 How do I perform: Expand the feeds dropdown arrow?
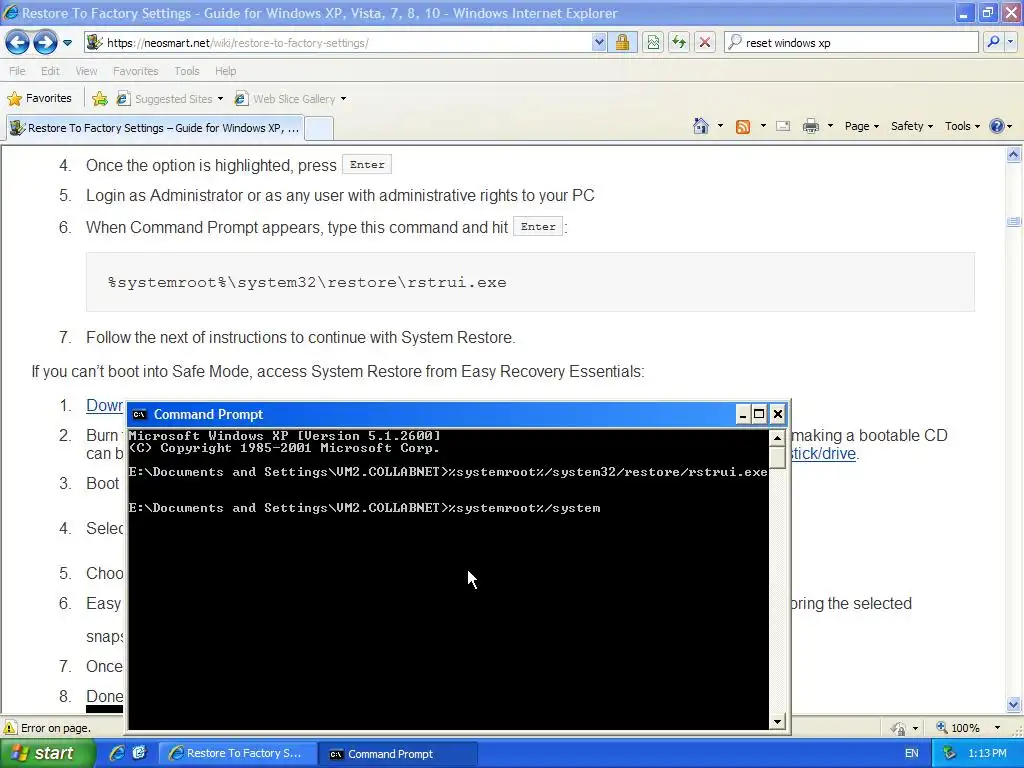(x=763, y=126)
